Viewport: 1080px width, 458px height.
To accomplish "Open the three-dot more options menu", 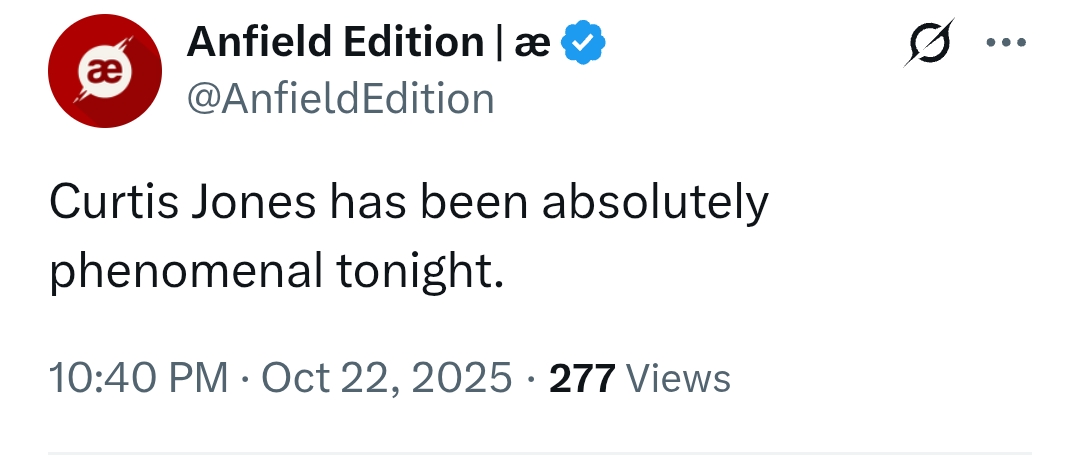I will coord(1006,43).
